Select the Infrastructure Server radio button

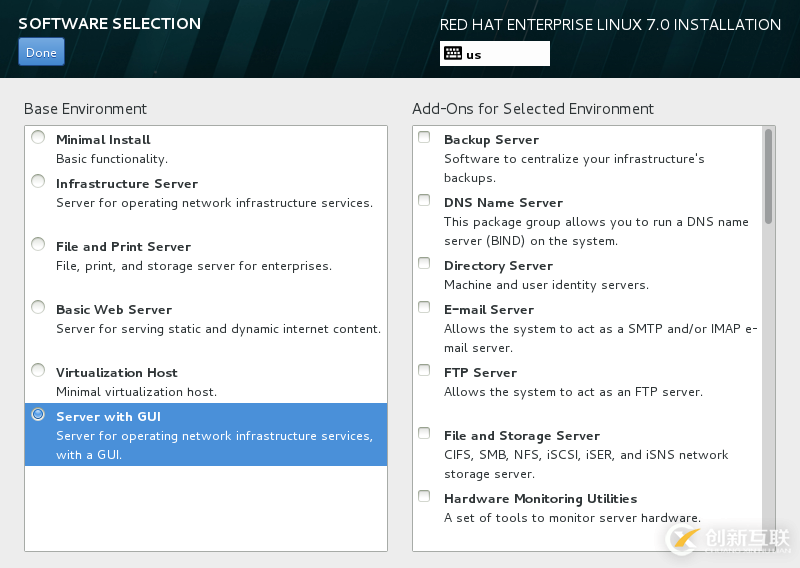point(38,181)
